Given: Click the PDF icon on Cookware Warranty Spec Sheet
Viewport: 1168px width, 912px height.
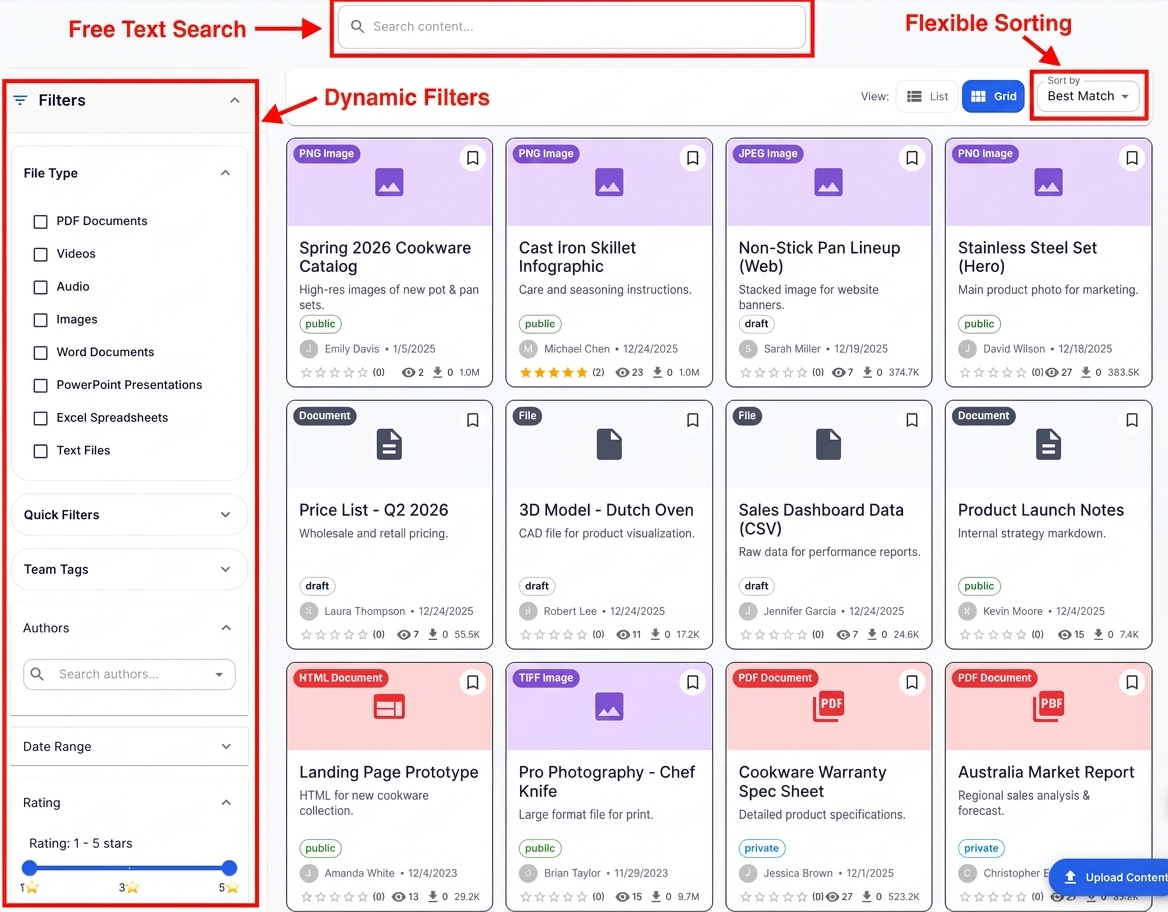Looking at the screenshot, I should tap(828, 707).
